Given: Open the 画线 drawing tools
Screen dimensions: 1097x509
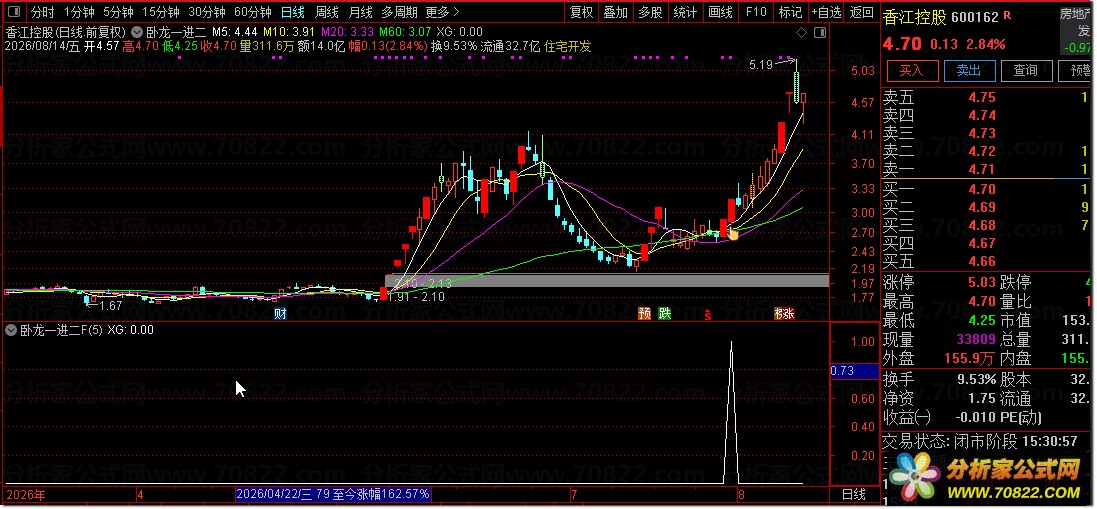Looking at the screenshot, I should [x=720, y=12].
